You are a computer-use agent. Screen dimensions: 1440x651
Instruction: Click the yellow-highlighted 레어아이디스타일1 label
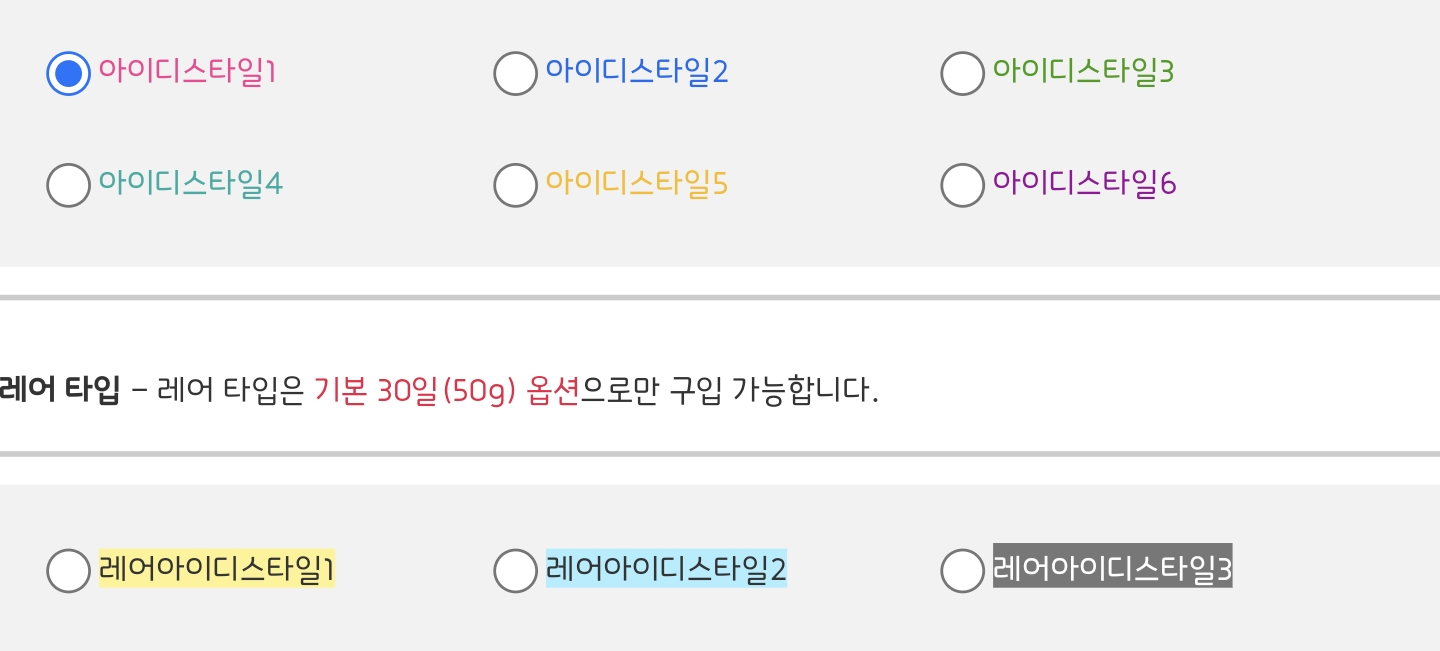216,569
